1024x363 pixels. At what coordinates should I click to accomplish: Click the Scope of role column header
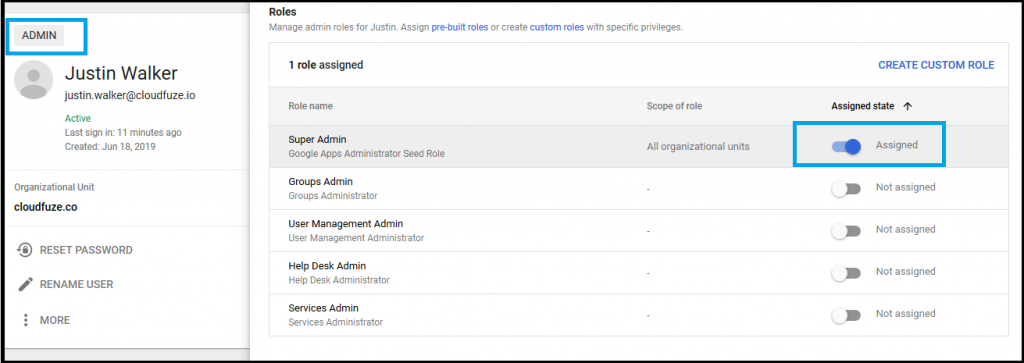(x=674, y=106)
